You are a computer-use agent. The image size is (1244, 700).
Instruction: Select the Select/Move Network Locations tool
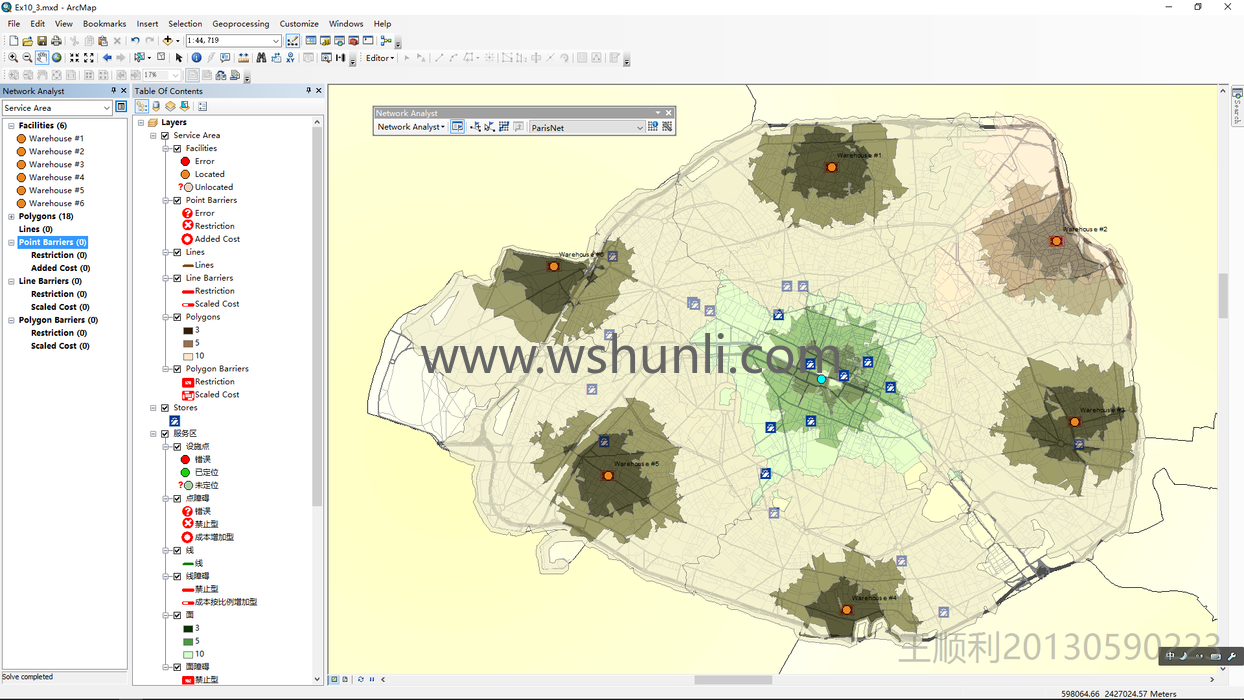pos(489,127)
